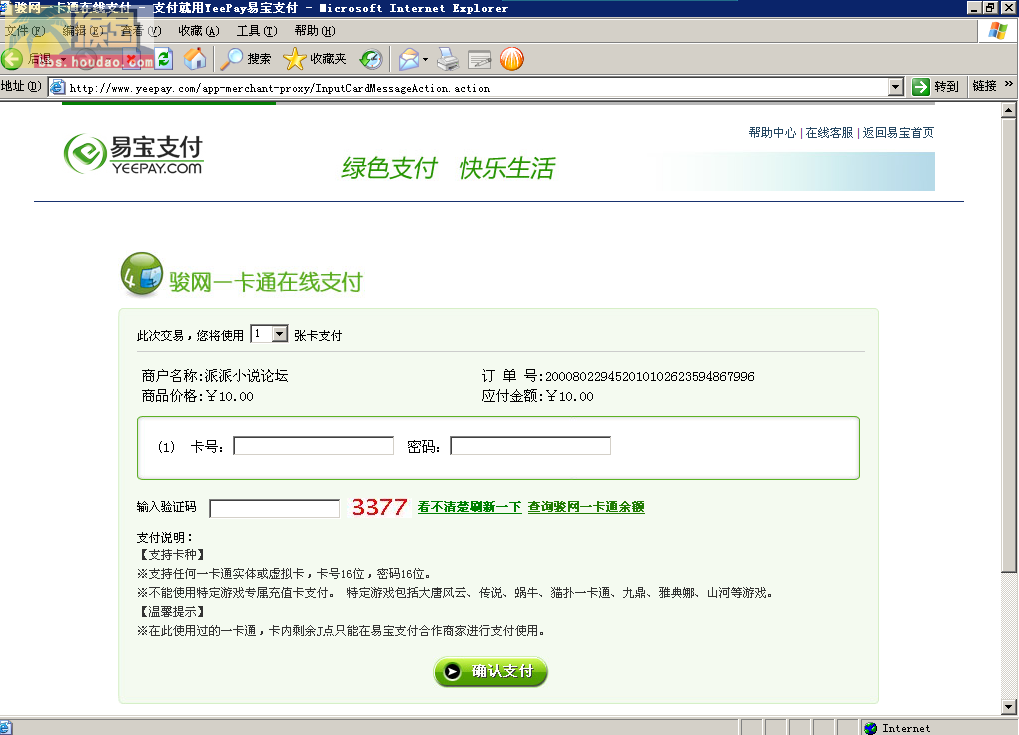Click the 【温馨提示】 heading text
Screen dimensions: 1019x735
coord(173,612)
